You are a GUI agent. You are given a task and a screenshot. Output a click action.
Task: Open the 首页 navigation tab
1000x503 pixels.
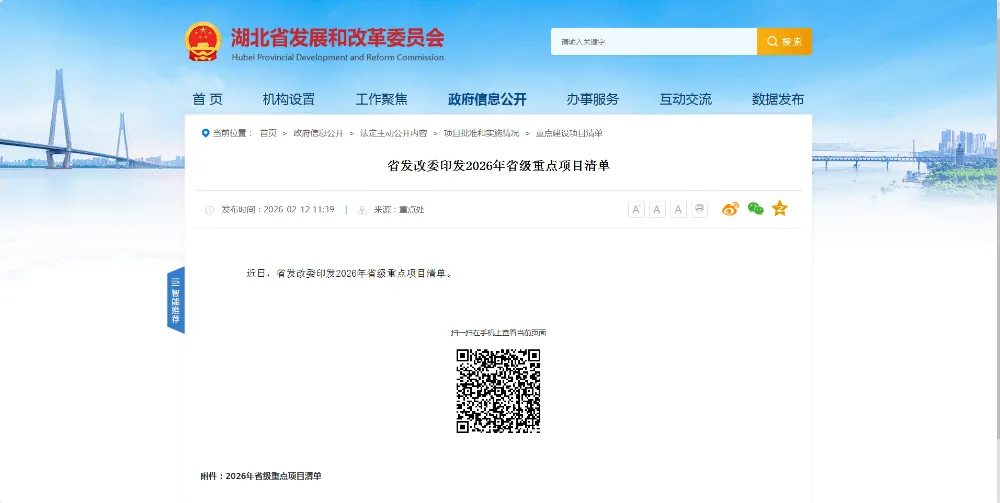207,99
